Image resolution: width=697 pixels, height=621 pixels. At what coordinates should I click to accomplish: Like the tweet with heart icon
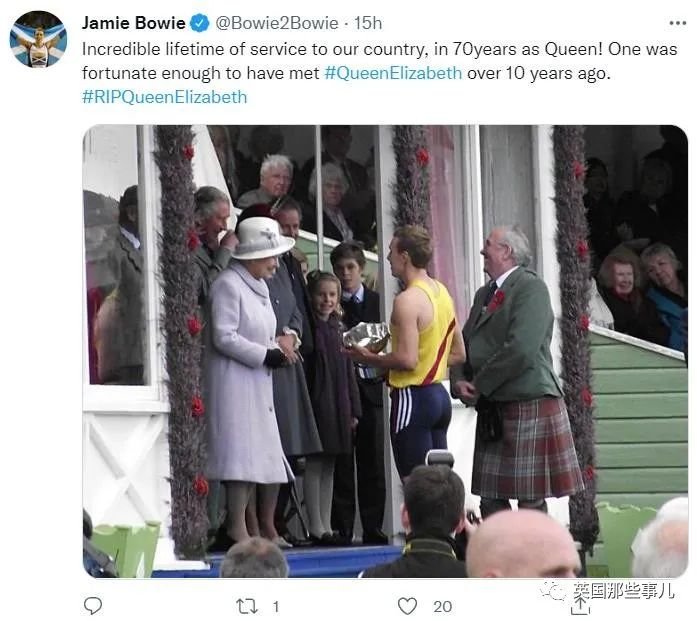[x=407, y=606]
